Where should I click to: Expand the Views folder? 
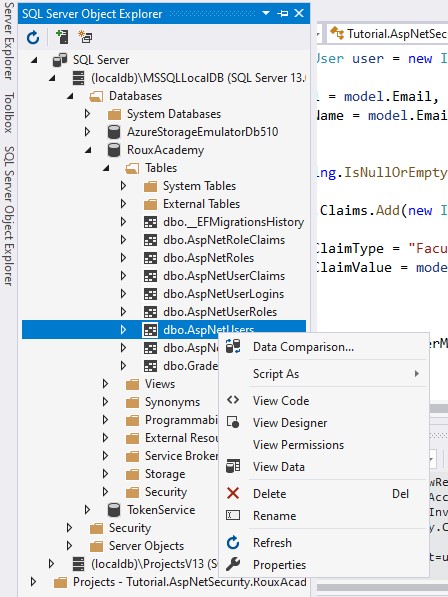pyautogui.click(x=105, y=384)
